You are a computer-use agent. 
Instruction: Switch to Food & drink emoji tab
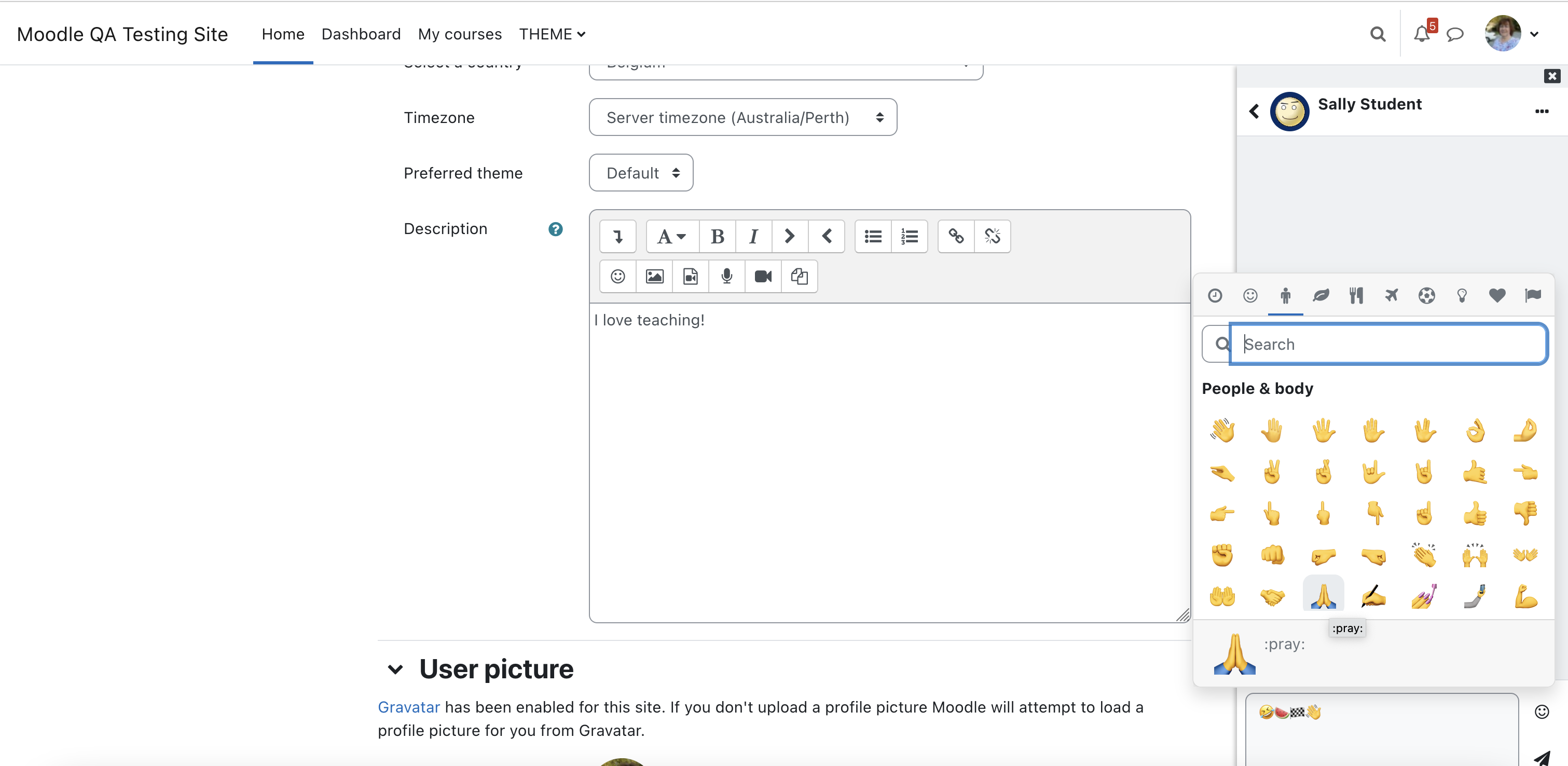tap(1356, 295)
